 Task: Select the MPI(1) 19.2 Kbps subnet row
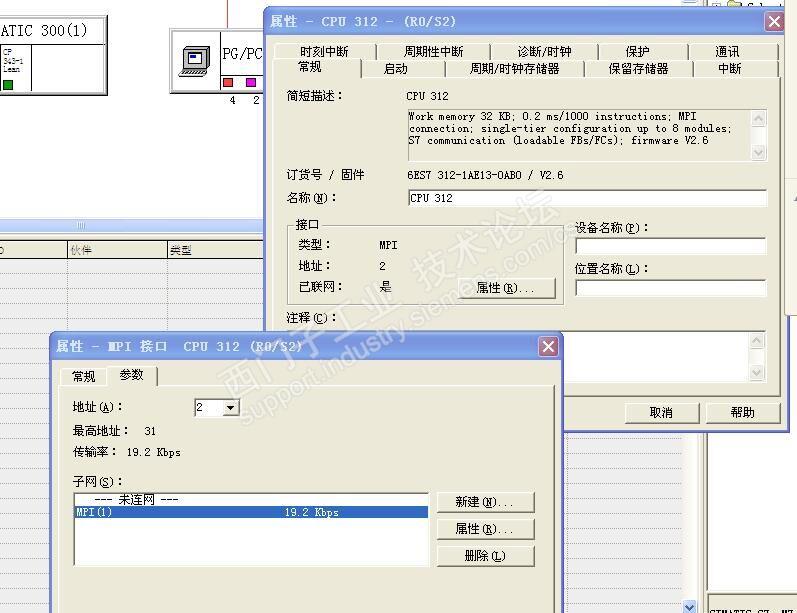251,512
